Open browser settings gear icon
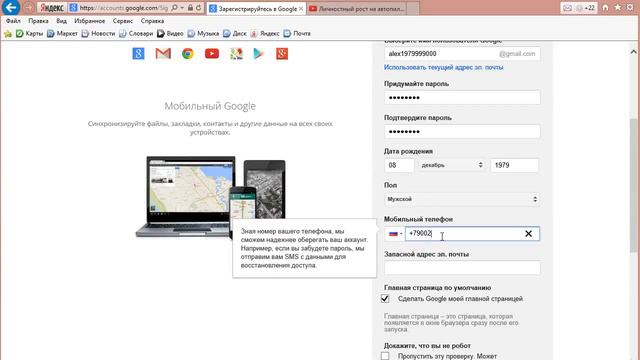This screenshot has height=360, width=640. click(630, 8)
